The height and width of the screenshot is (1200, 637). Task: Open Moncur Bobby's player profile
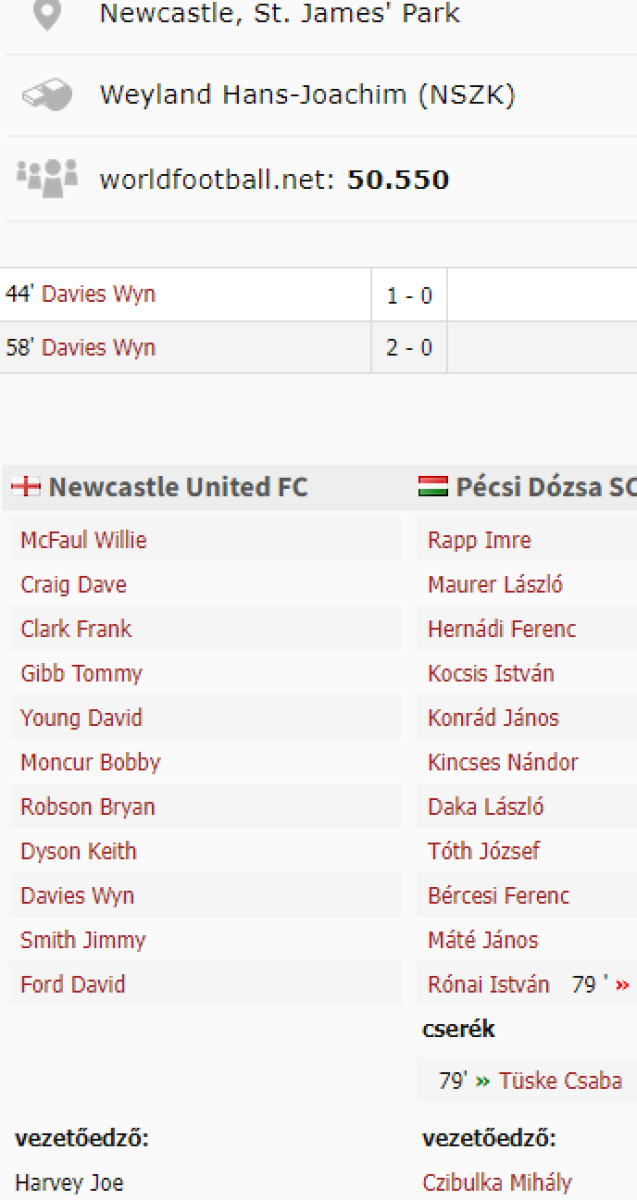pyautogui.click(x=90, y=763)
